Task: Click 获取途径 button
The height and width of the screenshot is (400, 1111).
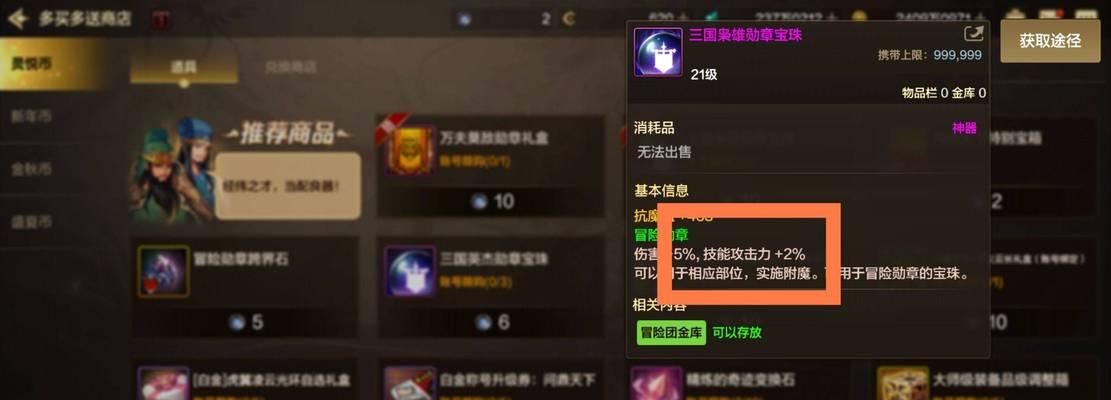Action: tap(1050, 41)
